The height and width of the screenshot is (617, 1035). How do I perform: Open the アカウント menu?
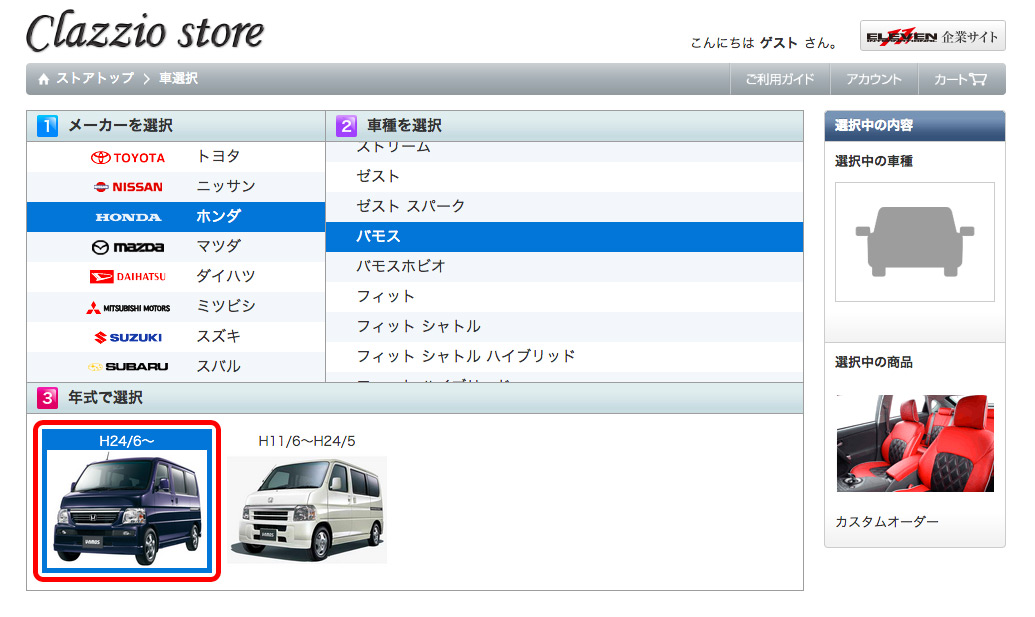(874, 79)
